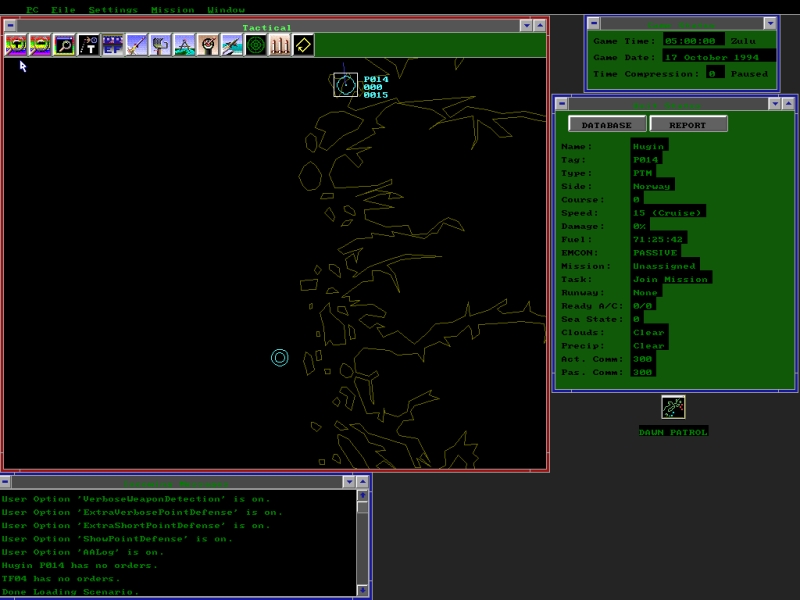
Task: Open the unit status window control menu box
Action: click(x=562, y=104)
